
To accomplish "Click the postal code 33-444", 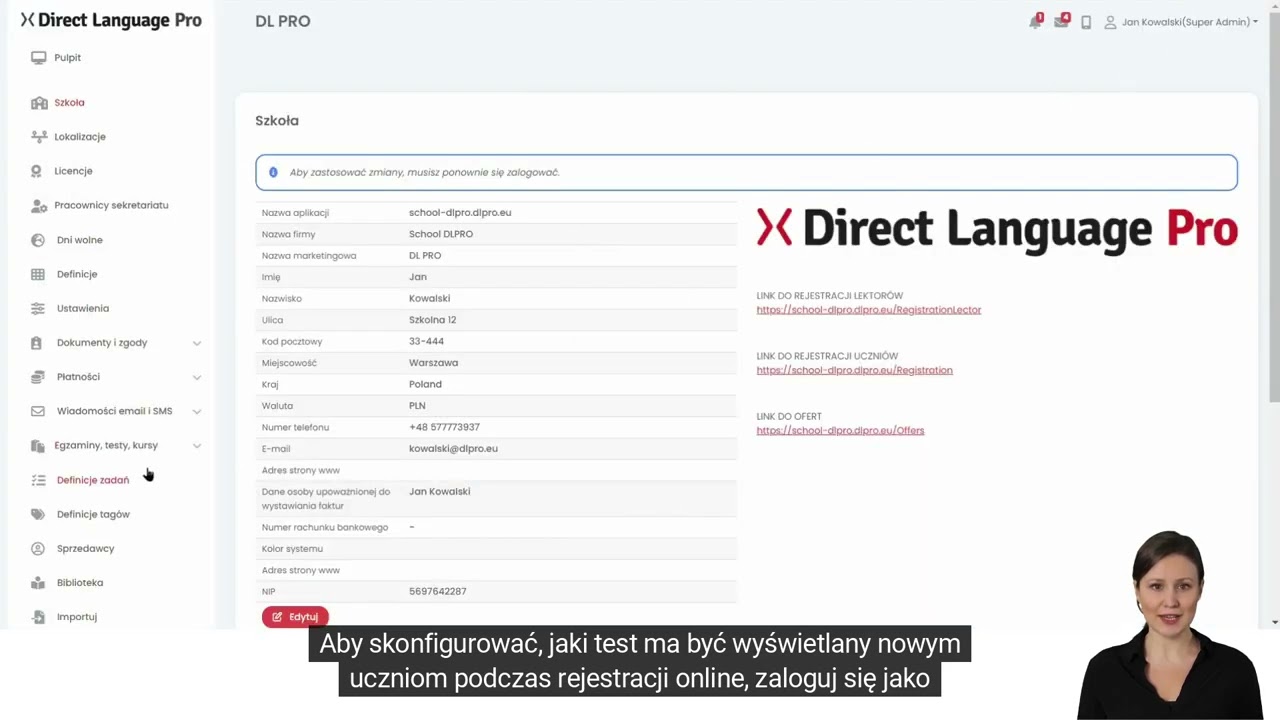I will (x=426, y=342).
